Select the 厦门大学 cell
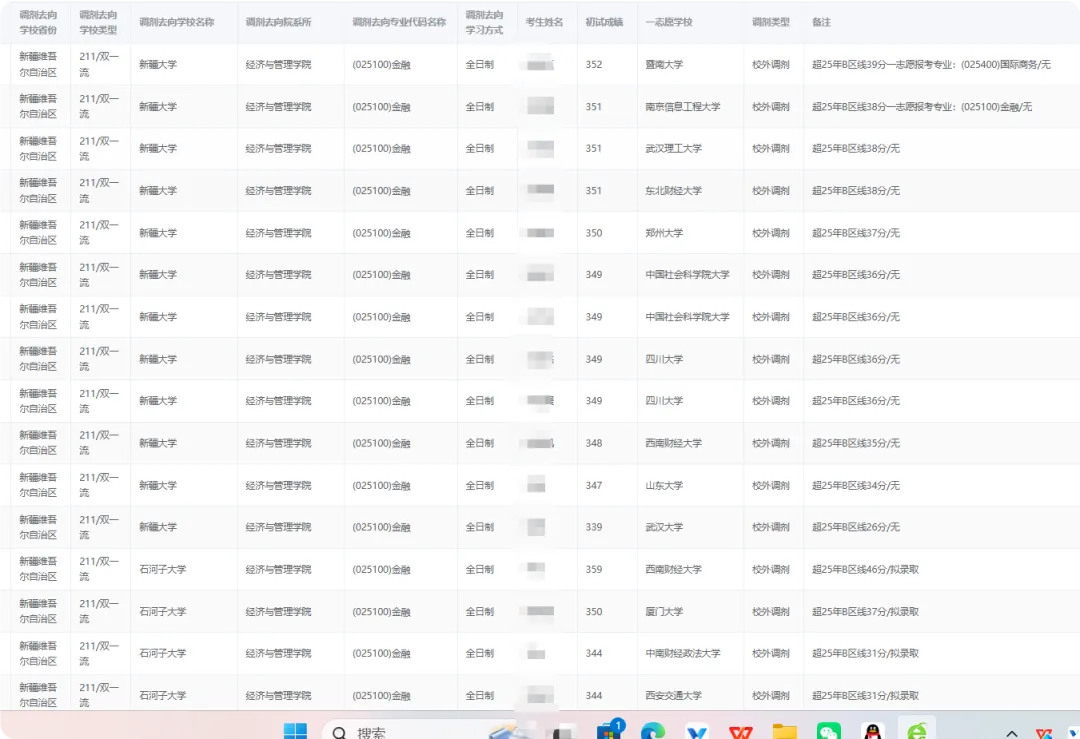The image size is (1080, 739). tap(664, 612)
